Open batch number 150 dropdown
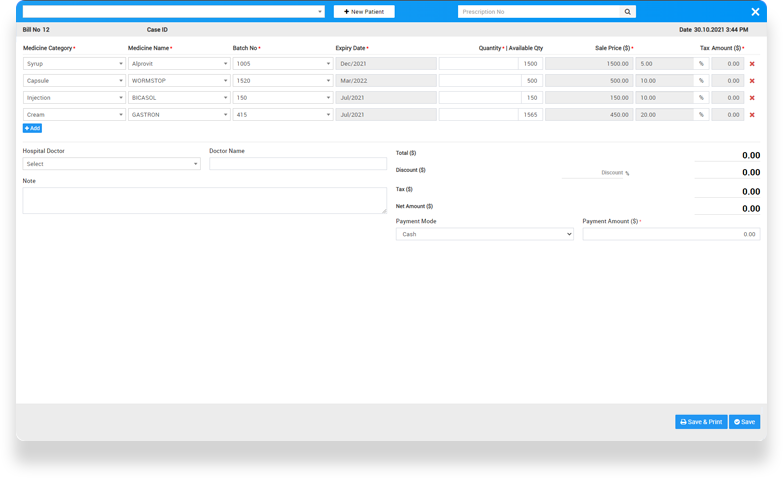This screenshot has width=783, height=478. pos(283,98)
